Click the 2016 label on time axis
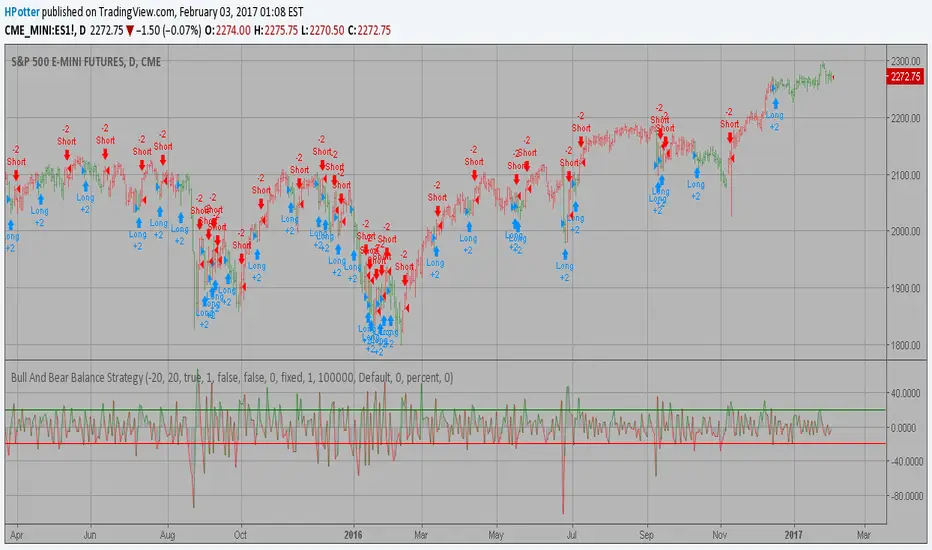The height and width of the screenshot is (550, 932). click(353, 535)
